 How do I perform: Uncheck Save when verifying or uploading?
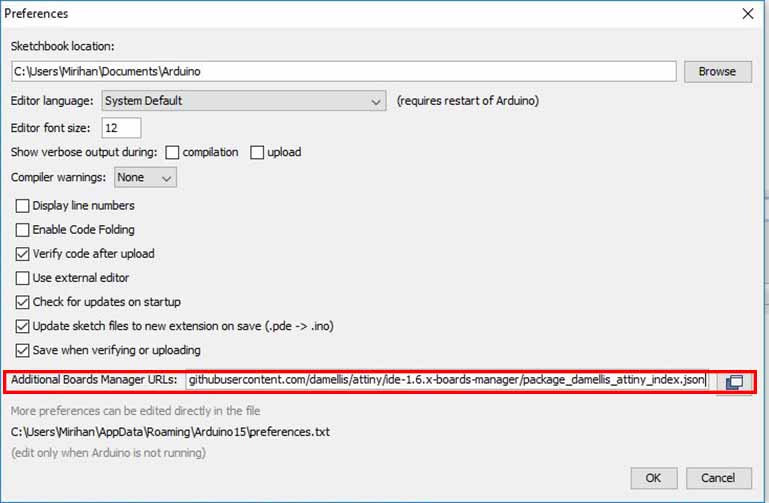click(23, 351)
